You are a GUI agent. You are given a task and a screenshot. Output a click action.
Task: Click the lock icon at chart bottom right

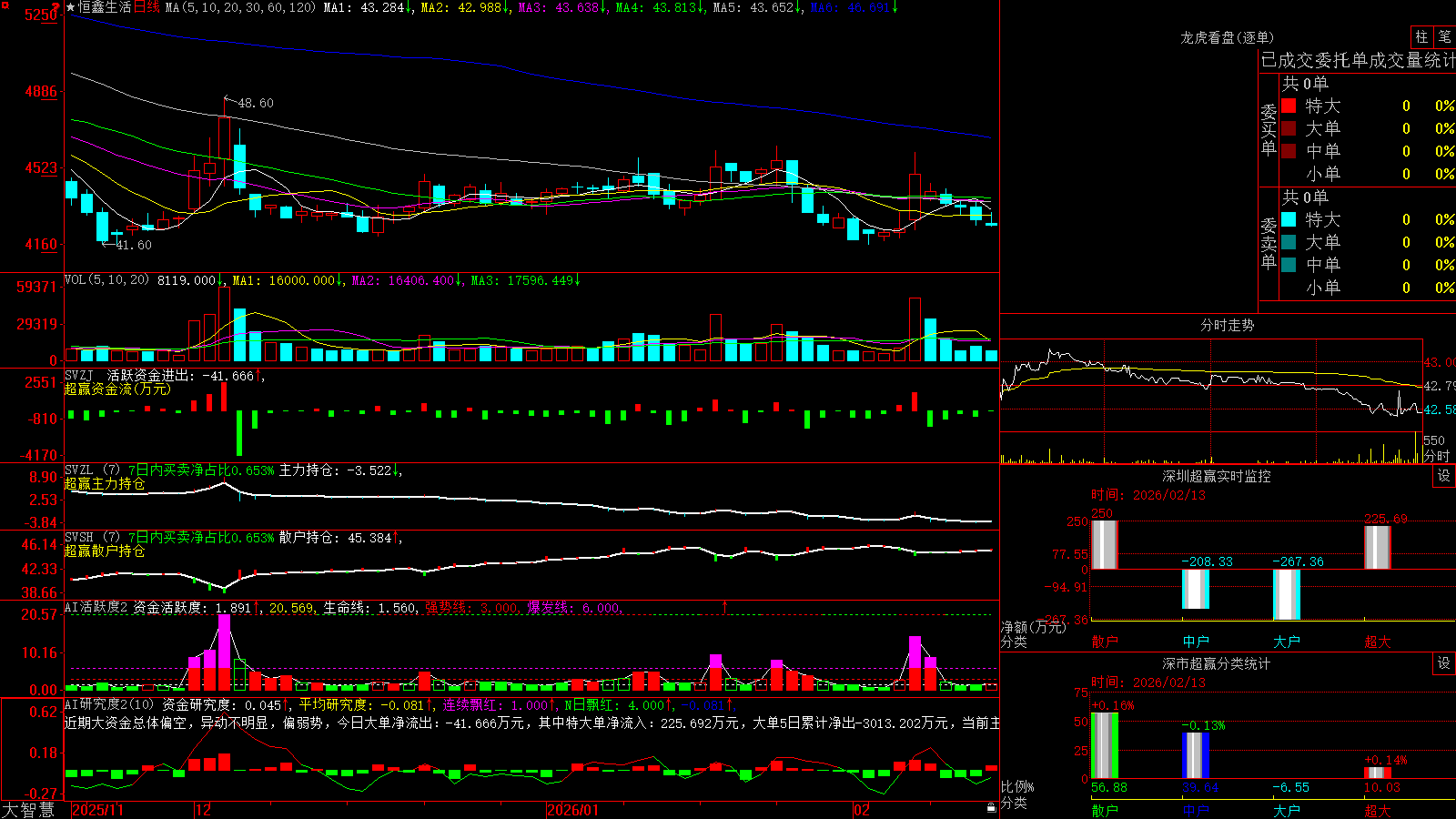click(x=991, y=808)
